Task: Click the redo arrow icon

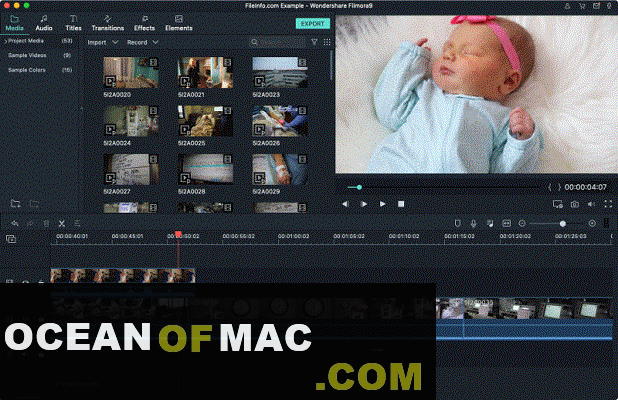Action: point(30,223)
